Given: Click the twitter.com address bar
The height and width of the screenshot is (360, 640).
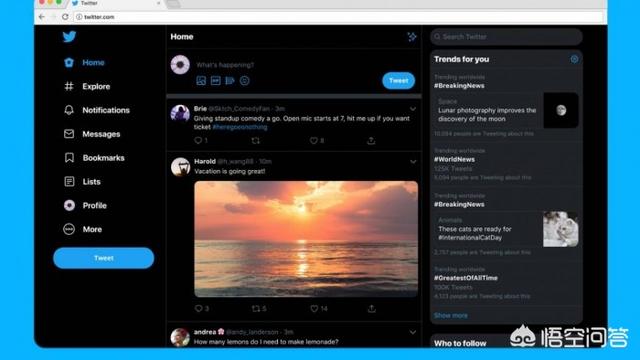Looking at the screenshot, I should (339, 17).
